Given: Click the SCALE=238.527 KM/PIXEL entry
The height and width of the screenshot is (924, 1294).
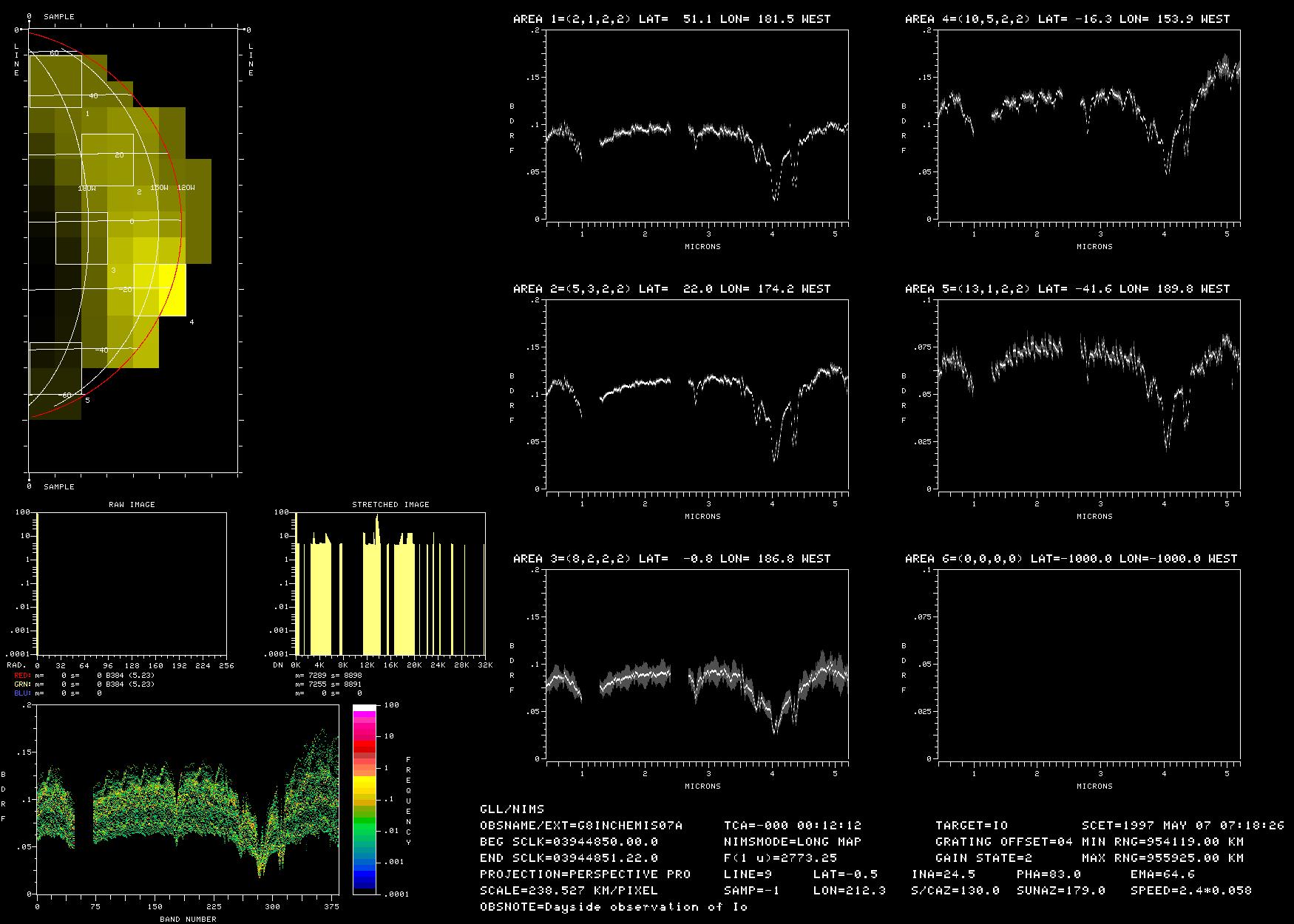Looking at the screenshot, I should point(569,891).
